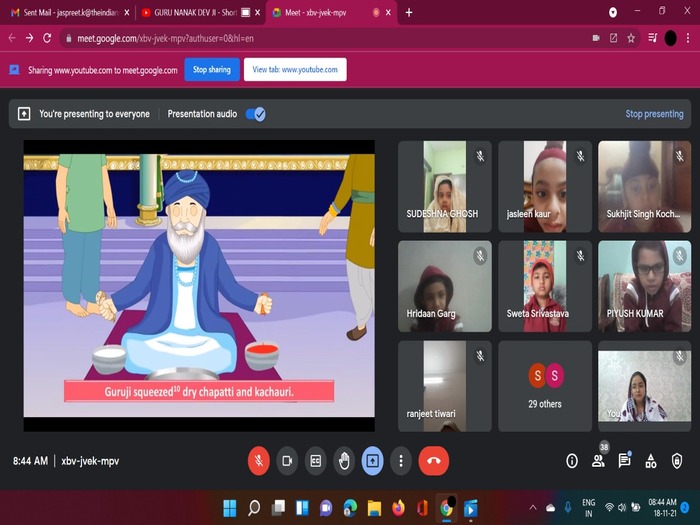
Task: Open clock and date 08:44 AM 18-11-21
Action: click(662, 508)
